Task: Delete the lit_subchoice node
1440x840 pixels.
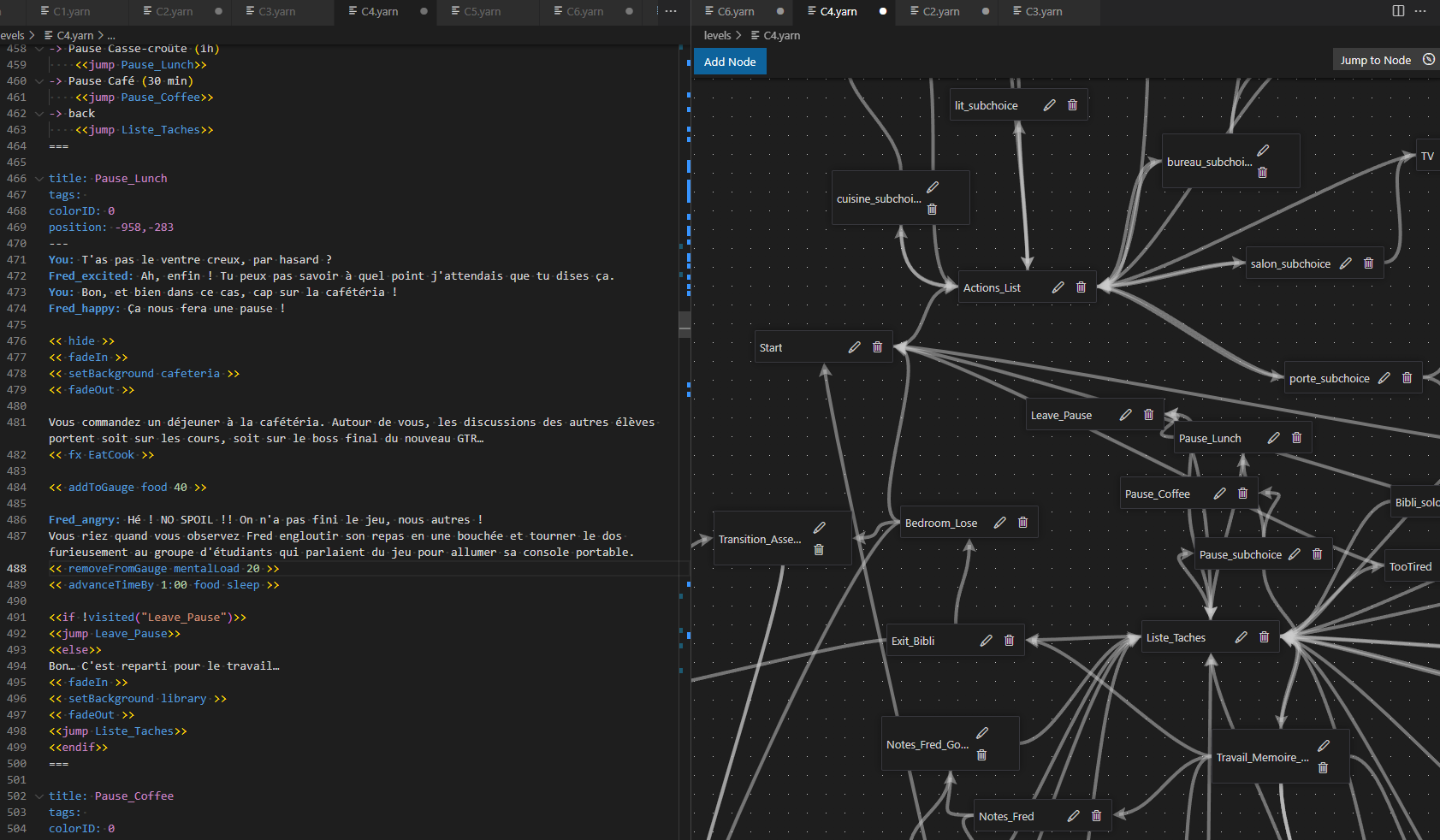Action: [1072, 105]
